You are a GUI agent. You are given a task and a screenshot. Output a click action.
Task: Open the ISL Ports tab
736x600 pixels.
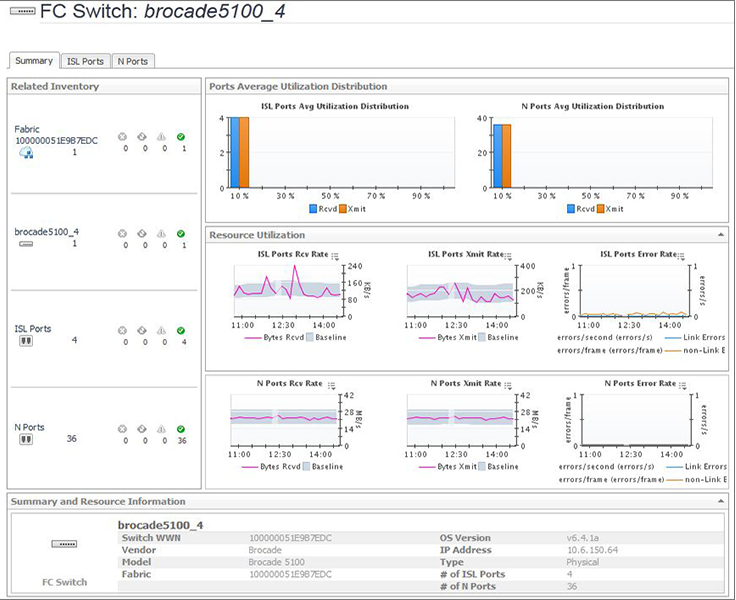[x=85, y=61]
